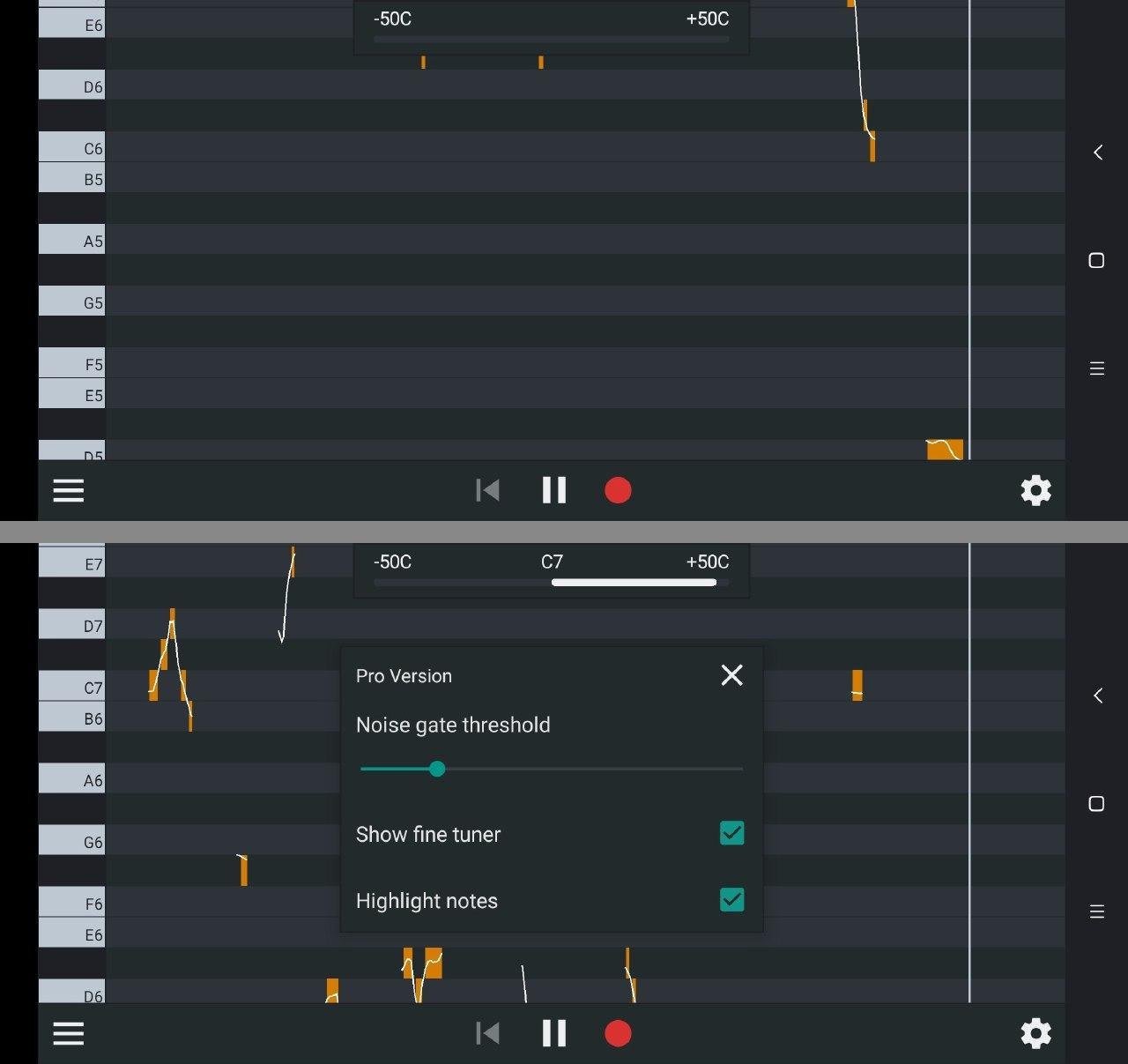Toggle the Show fine tuner checkbox

[x=731, y=833]
